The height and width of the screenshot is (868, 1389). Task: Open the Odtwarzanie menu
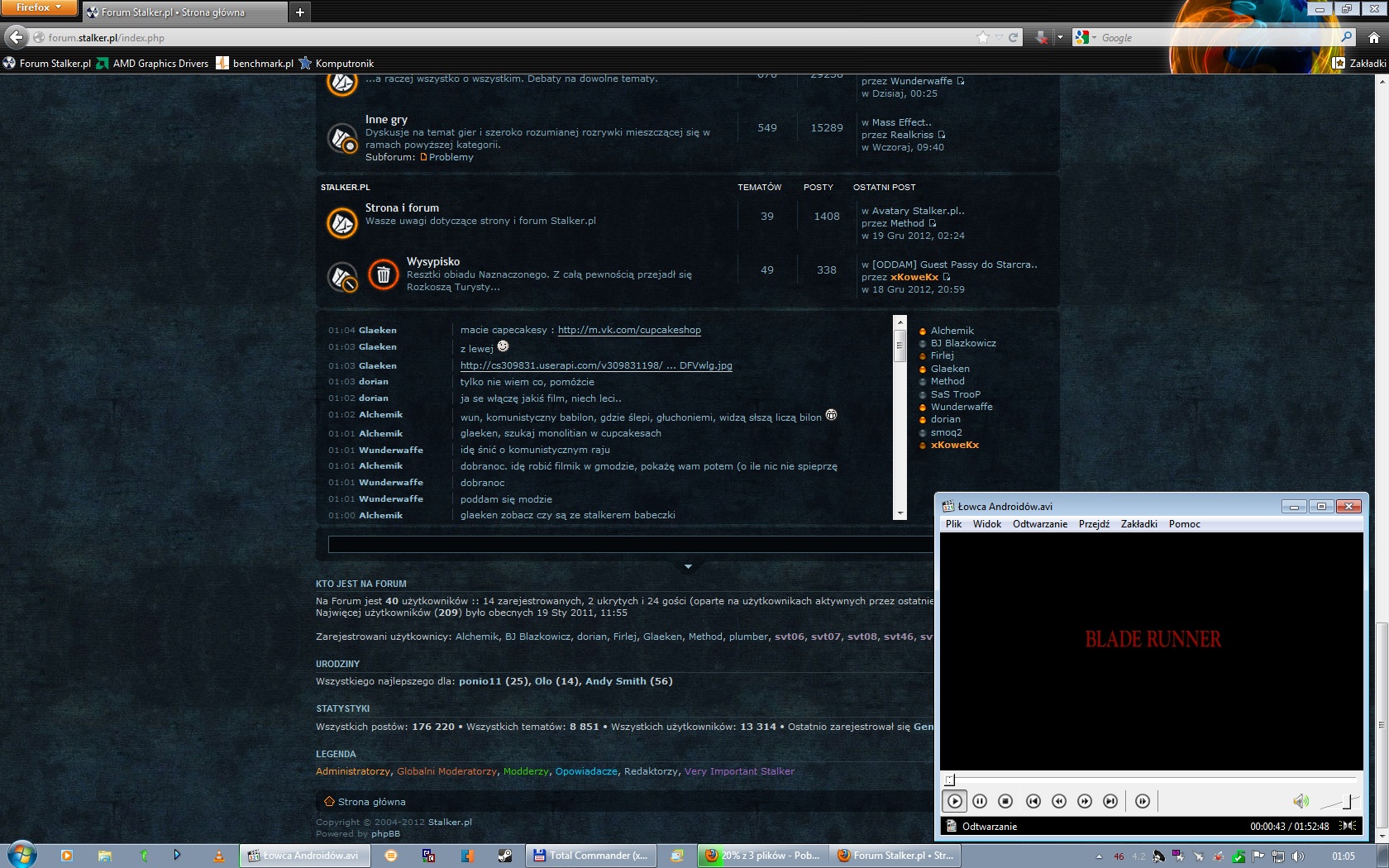1039,524
